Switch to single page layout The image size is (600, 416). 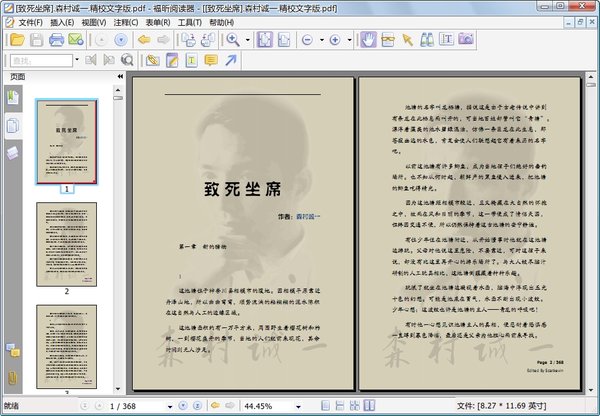click(326, 406)
